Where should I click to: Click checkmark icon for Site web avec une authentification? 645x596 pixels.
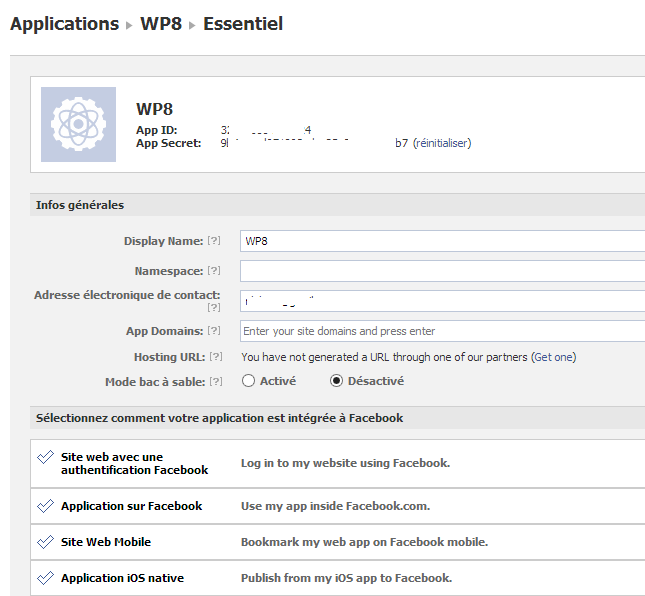coord(45,457)
